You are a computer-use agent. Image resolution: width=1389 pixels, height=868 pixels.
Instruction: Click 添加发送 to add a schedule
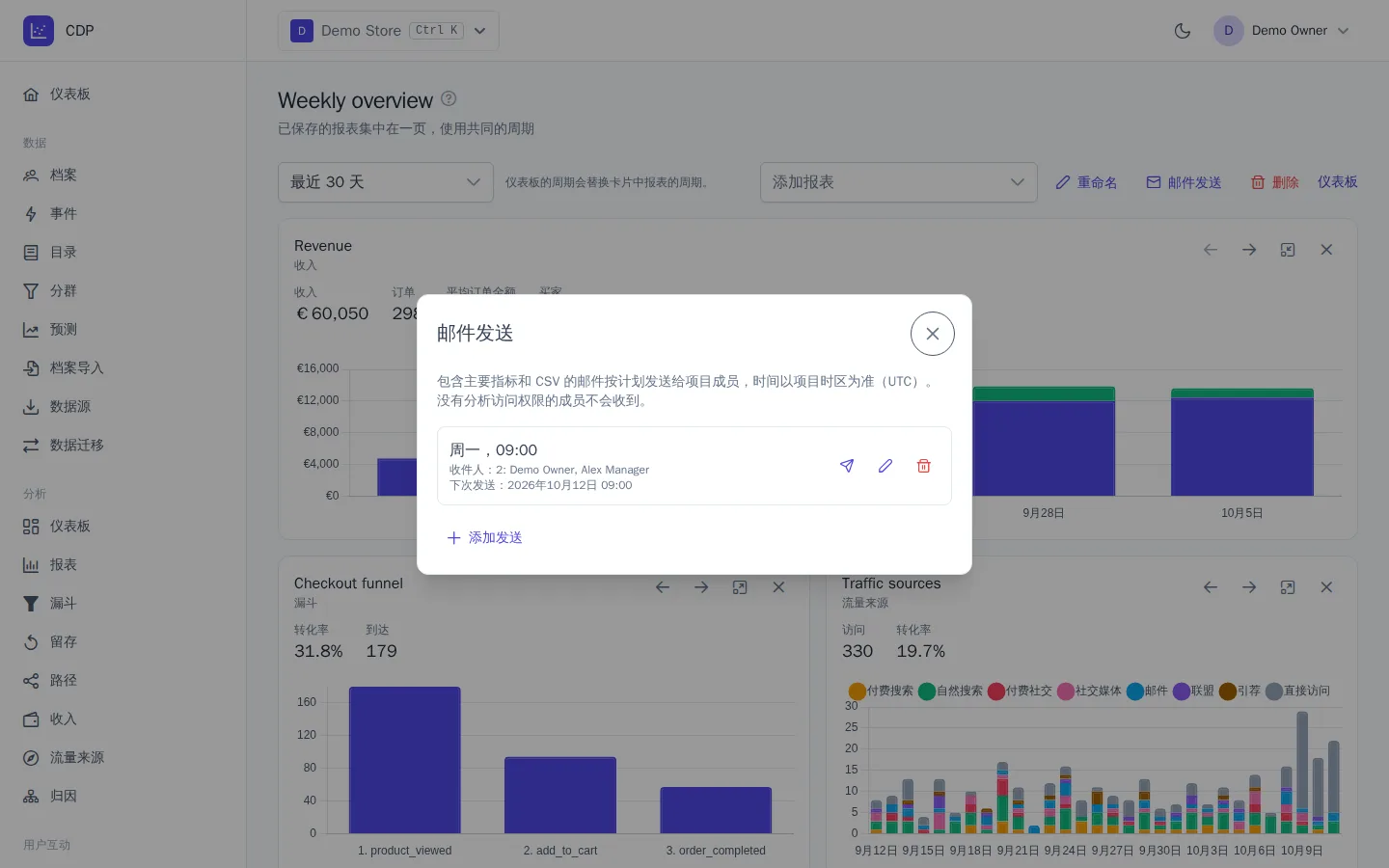pos(484,537)
